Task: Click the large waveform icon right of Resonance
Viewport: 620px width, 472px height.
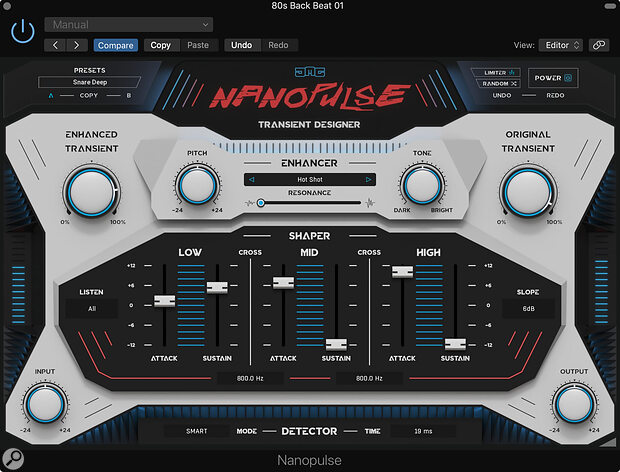Action: 369,203
